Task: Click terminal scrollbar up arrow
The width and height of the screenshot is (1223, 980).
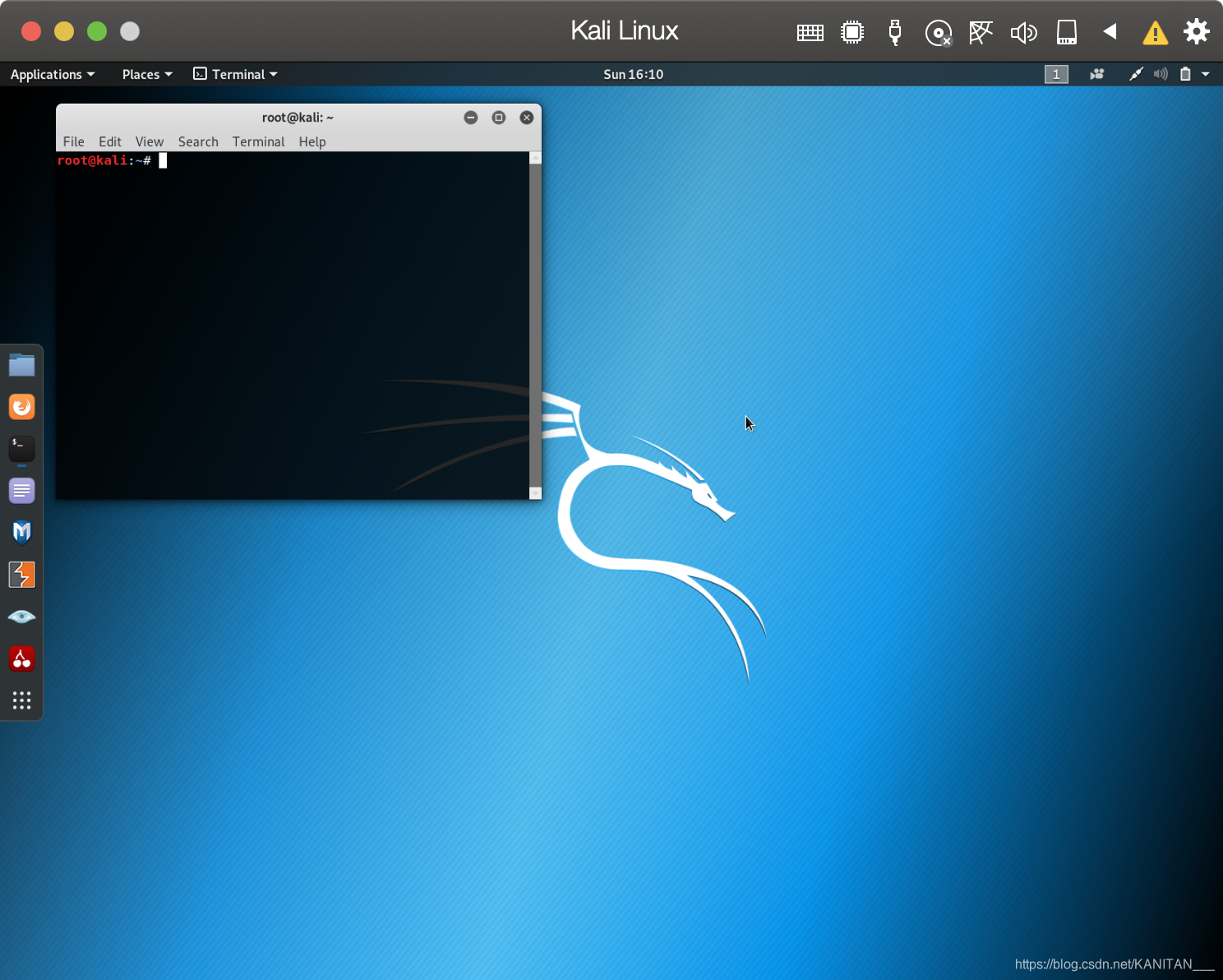Action: pos(535,157)
